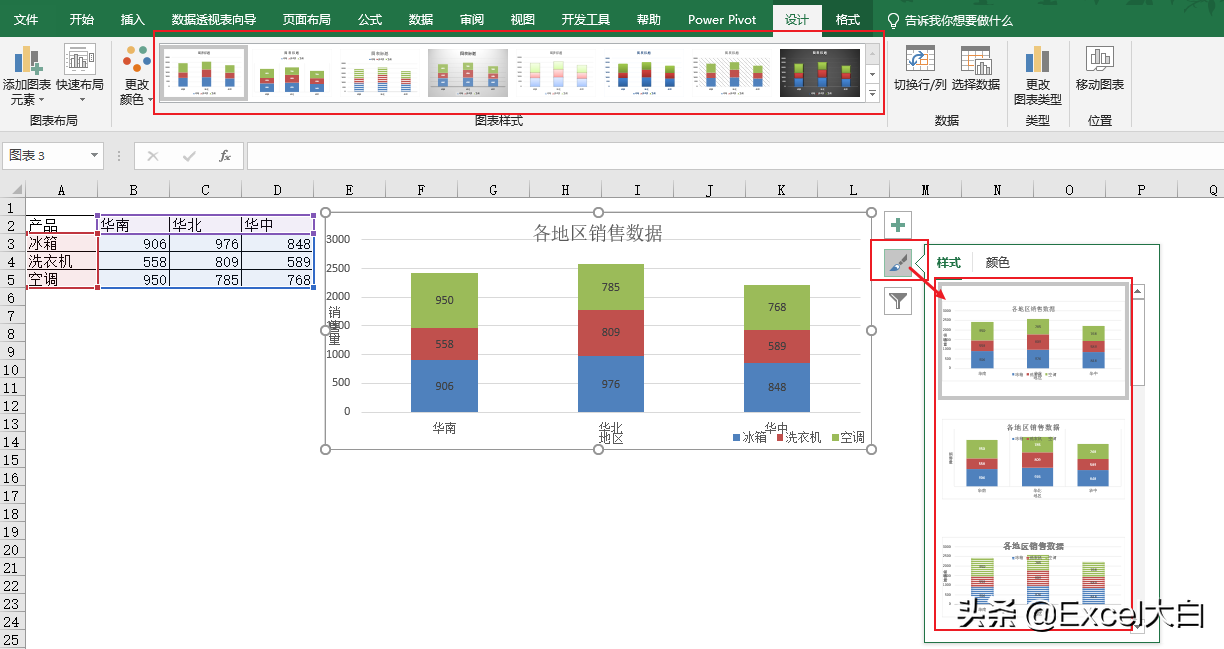Switch to the 数据 (Data) tab
1224x649 pixels.
point(421,20)
